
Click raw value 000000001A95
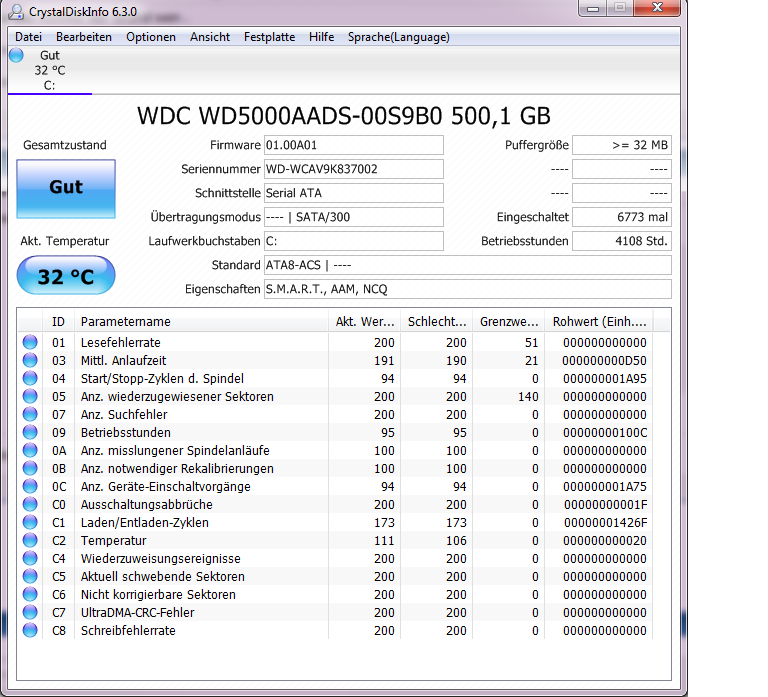(604, 379)
